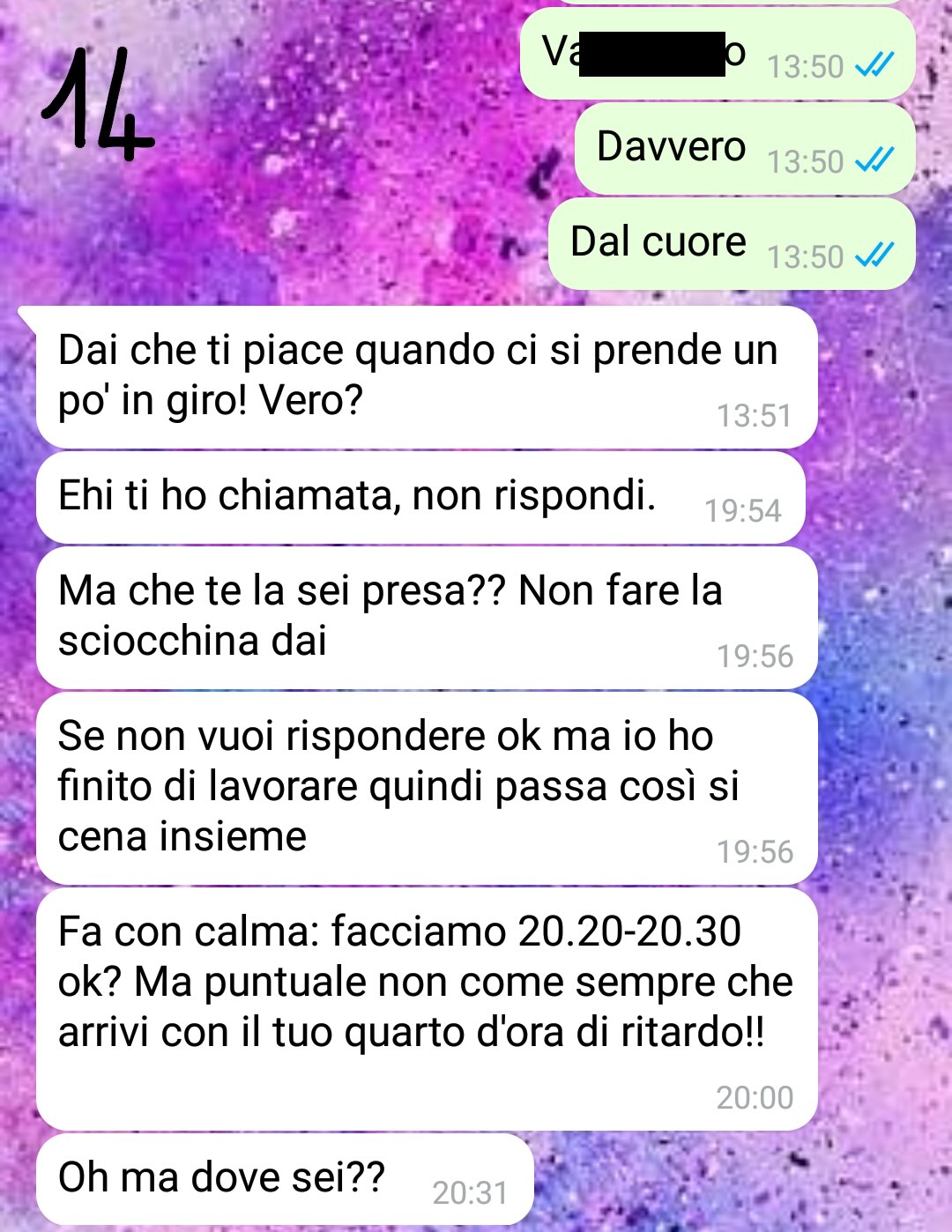The width and height of the screenshot is (952, 1232).
Task: Tap the 13:51 timestamp
Action: pyautogui.click(x=755, y=415)
